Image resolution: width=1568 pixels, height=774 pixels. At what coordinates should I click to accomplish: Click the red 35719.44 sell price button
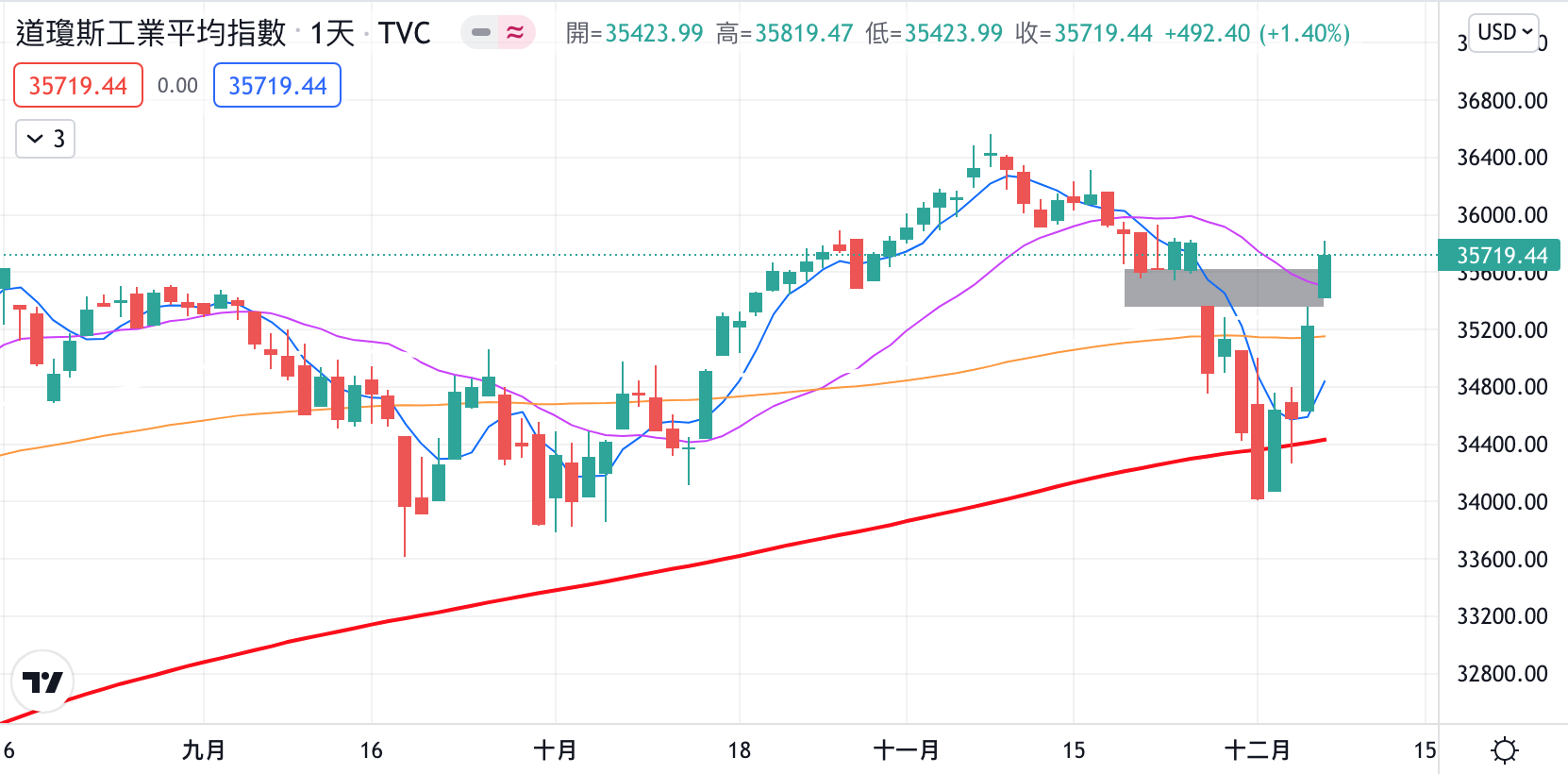78,86
